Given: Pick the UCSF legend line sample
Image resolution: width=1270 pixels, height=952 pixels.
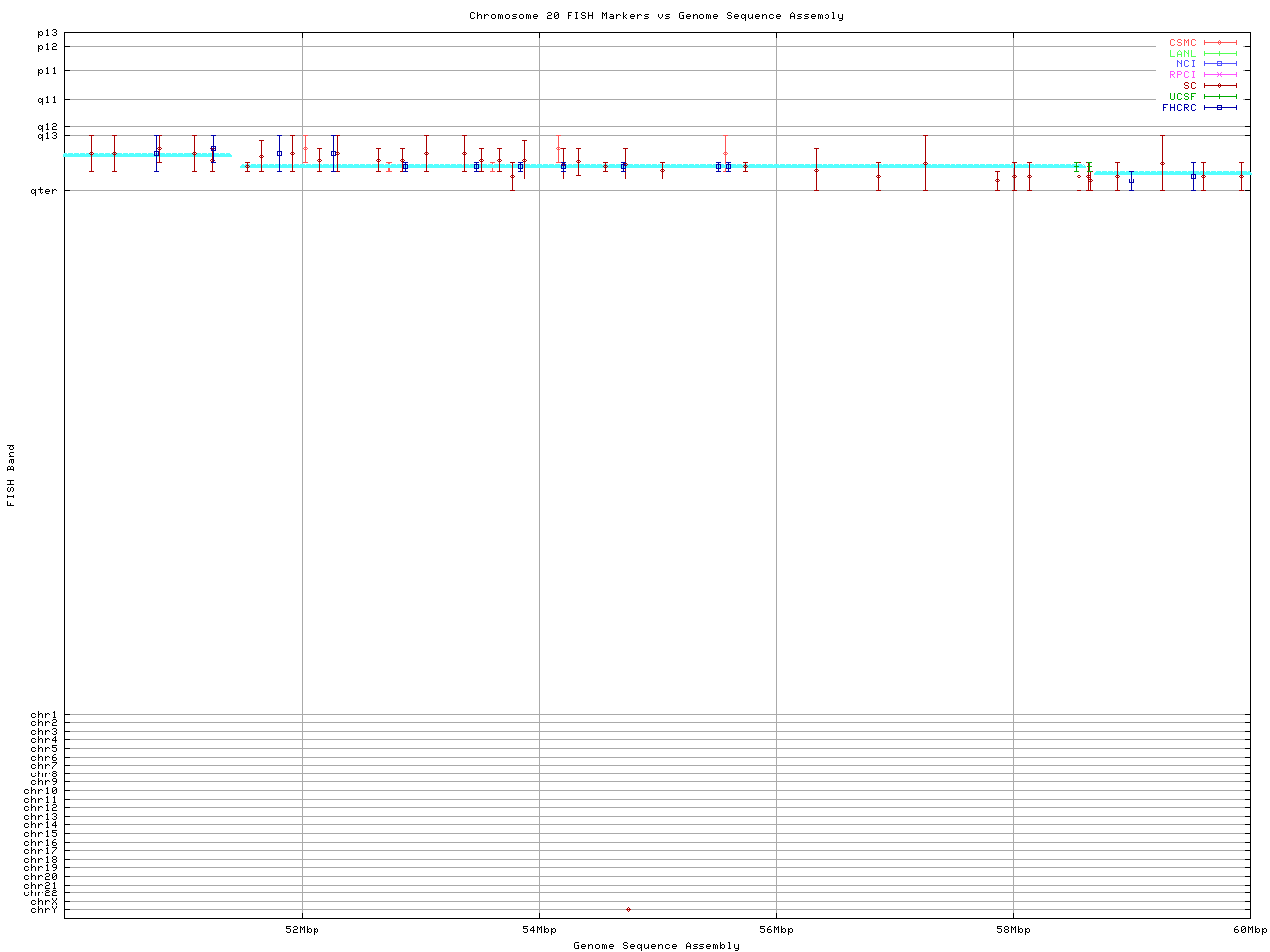Looking at the screenshot, I should click(x=1219, y=97).
